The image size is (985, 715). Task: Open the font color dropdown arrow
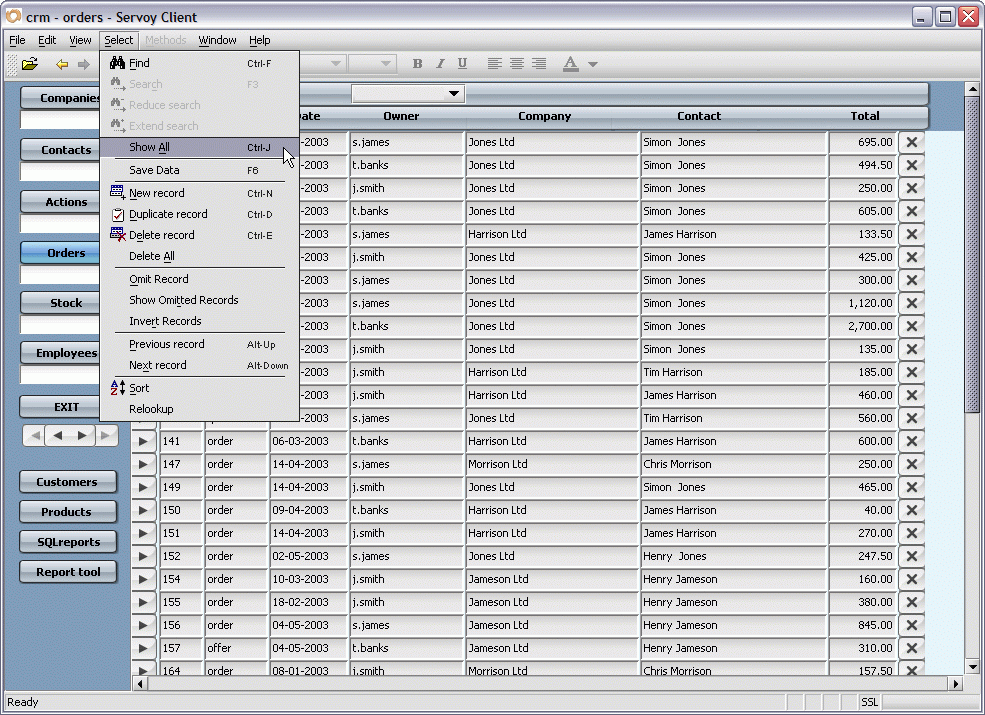593,64
